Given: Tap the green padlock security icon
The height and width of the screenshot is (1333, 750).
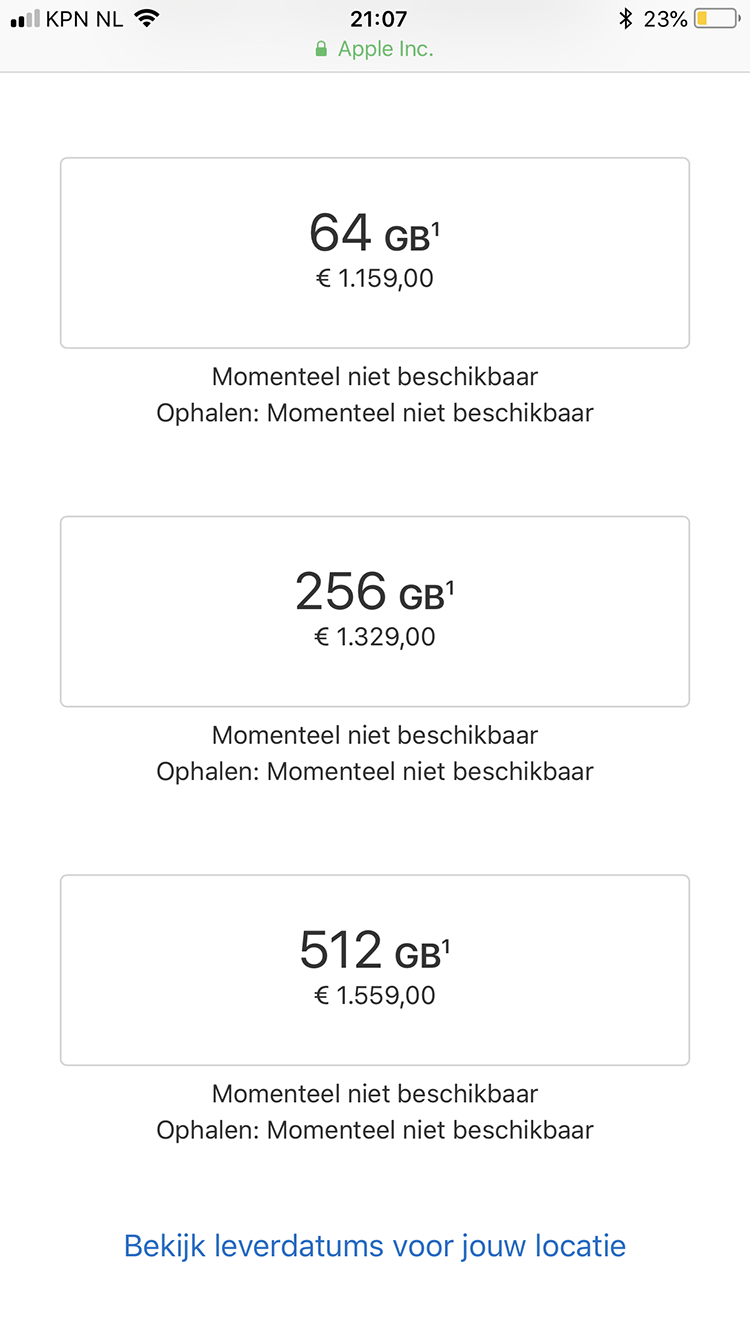Looking at the screenshot, I should pyautogui.click(x=321, y=49).
